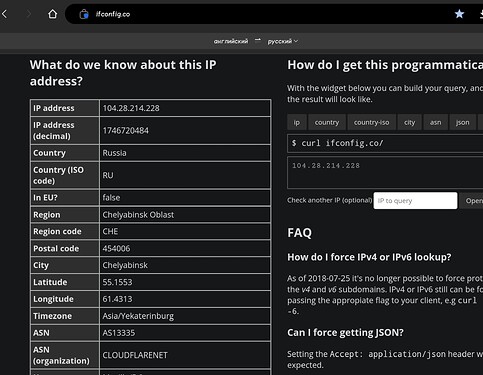Choose the asn query button

[x=435, y=122]
